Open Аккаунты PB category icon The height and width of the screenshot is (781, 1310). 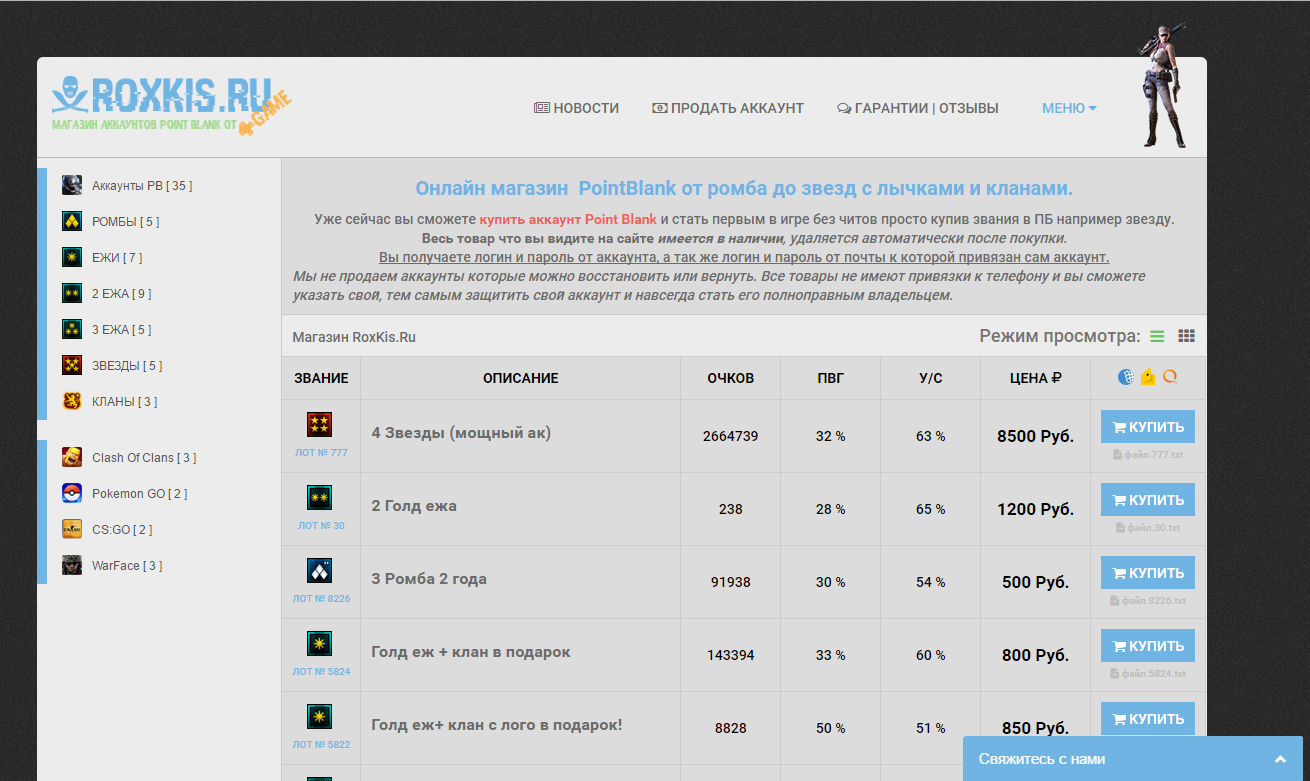tap(72, 185)
